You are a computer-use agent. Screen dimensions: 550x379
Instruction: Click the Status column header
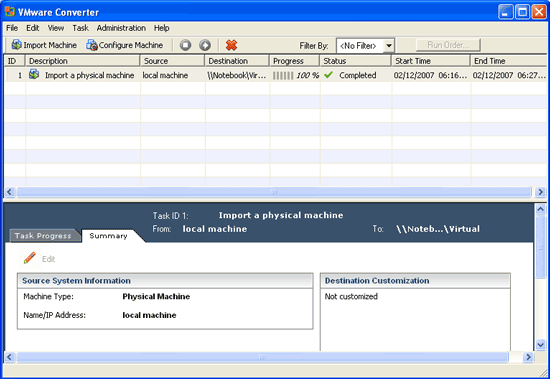pos(355,61)
